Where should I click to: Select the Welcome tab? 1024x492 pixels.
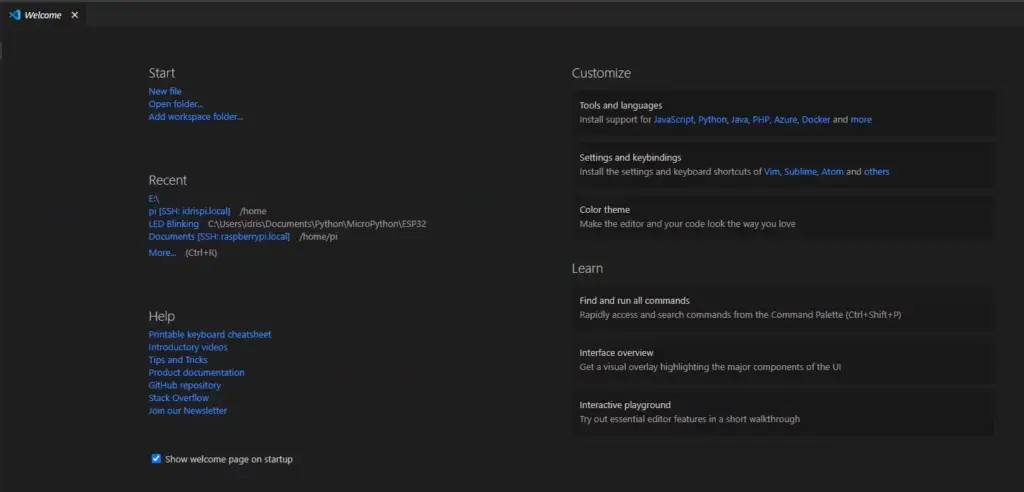pos(43,15)
